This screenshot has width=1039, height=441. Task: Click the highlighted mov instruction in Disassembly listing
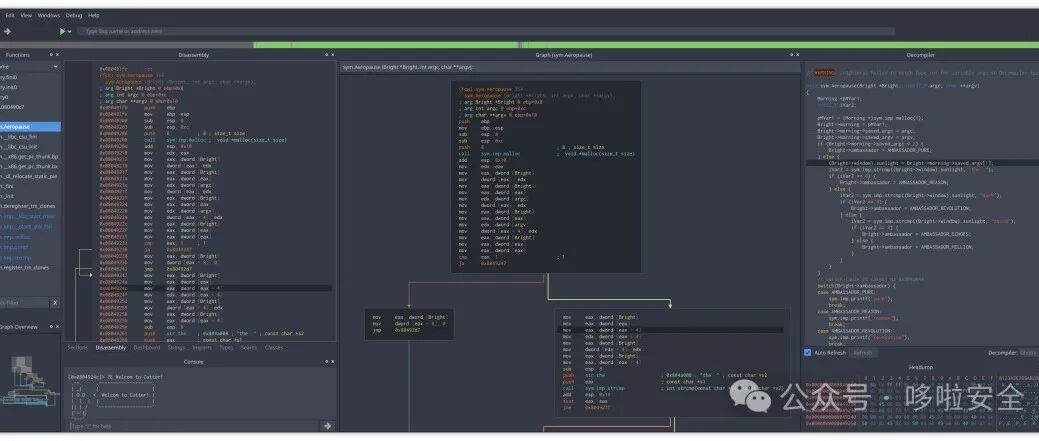click(x=215, y=288)
